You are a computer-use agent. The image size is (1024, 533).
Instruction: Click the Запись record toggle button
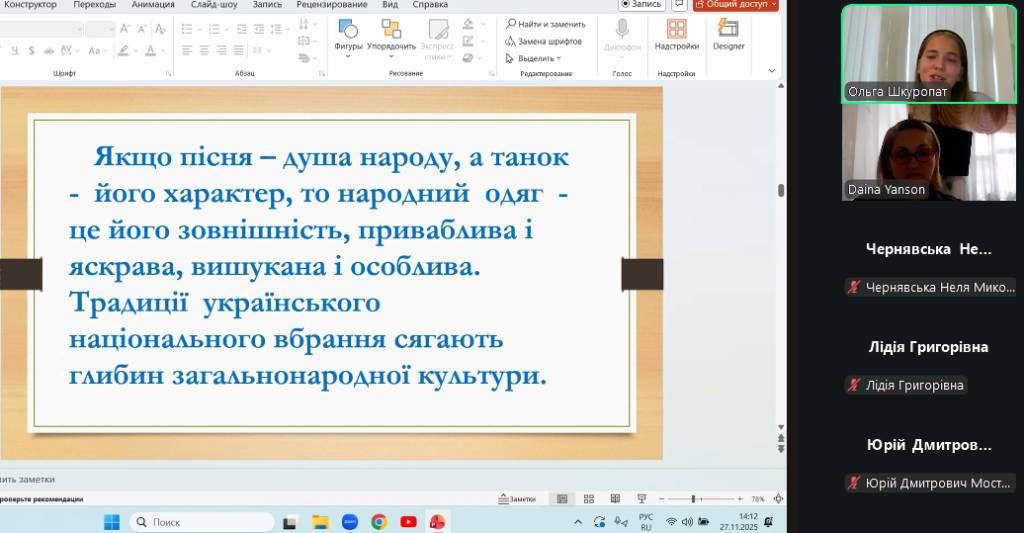tap(641, 4)
